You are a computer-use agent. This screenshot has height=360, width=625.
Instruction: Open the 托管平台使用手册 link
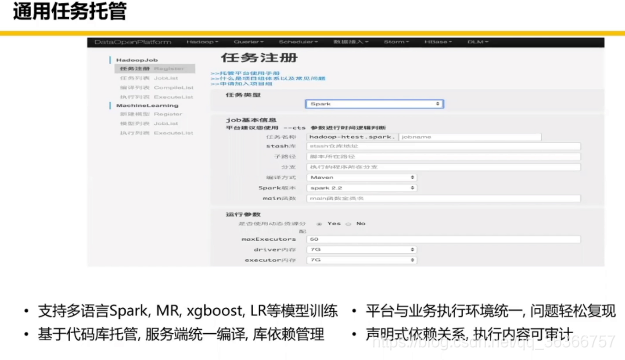[245, 73]
